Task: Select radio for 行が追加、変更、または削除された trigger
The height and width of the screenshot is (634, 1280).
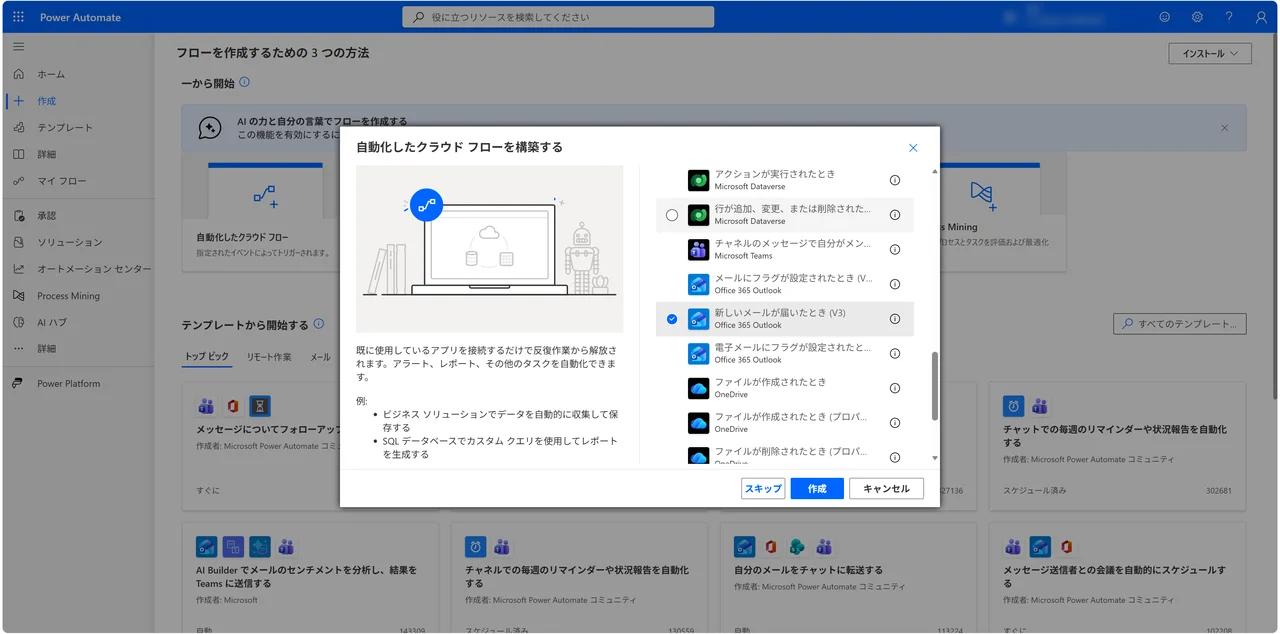Action: [672, 215]
